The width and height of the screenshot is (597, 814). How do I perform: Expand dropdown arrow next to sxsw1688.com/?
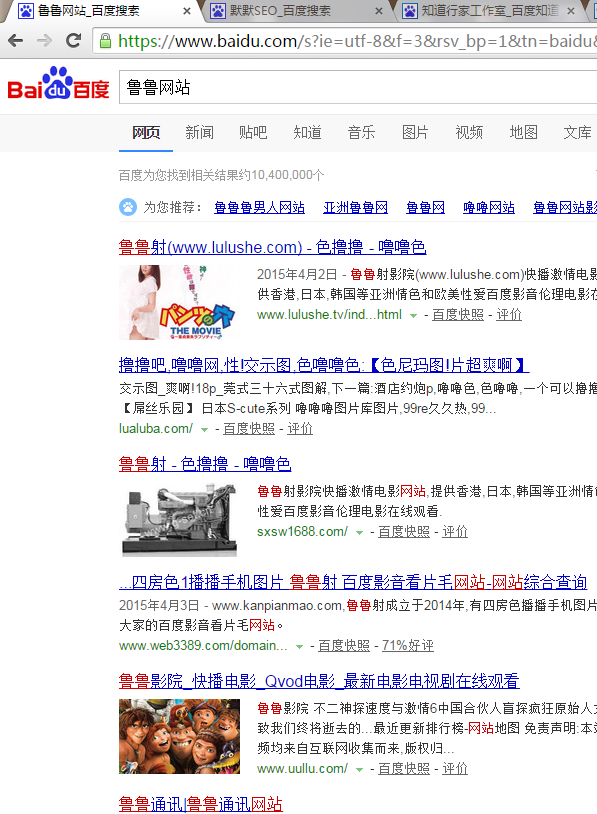[359, 533]
